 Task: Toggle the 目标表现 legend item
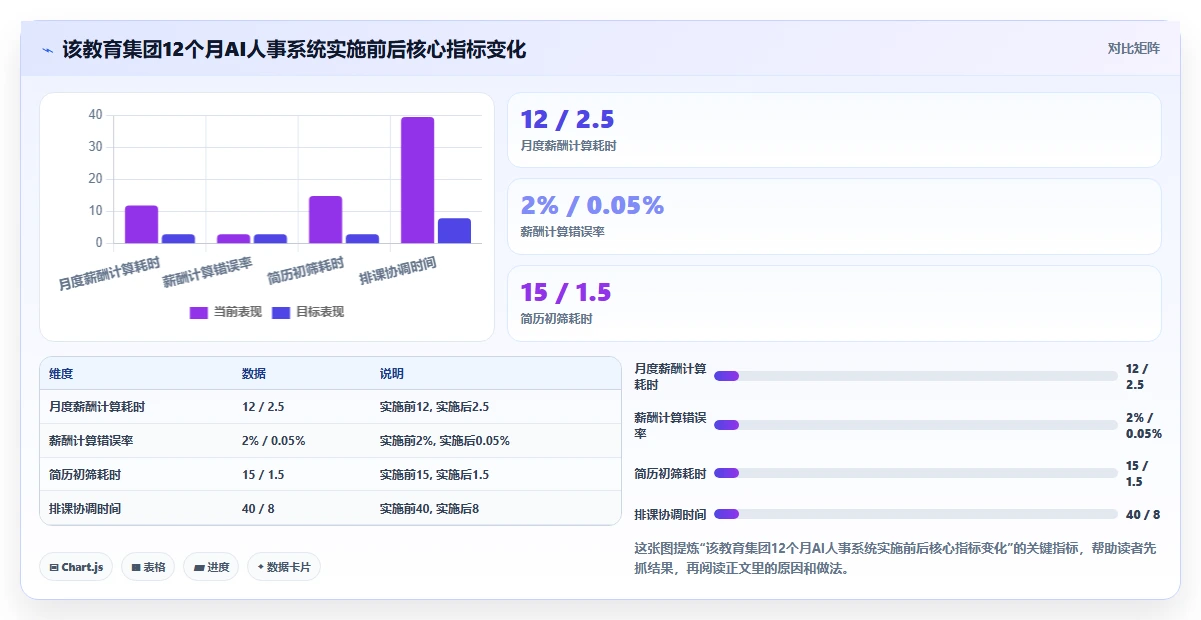coord(308,312)
